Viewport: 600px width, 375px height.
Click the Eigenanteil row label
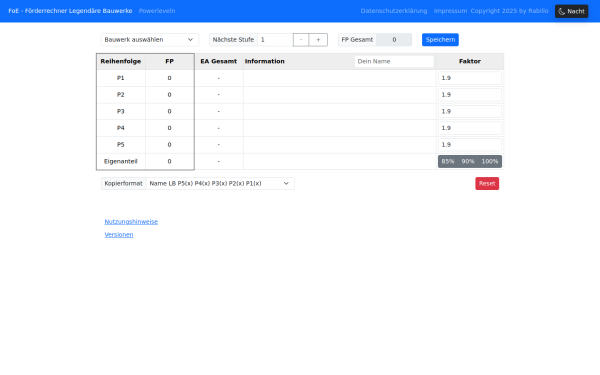(121, 161)
